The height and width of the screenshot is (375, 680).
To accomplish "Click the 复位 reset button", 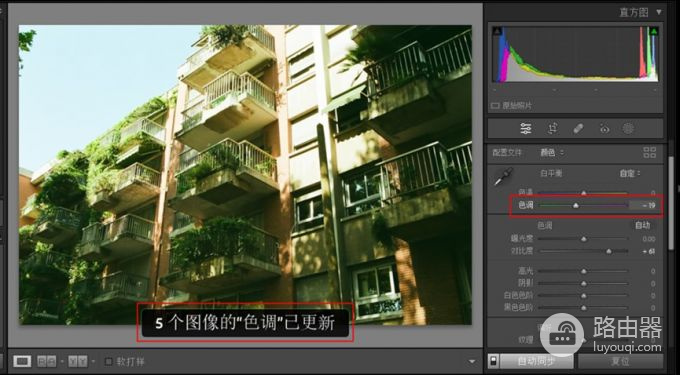I will pos(620,361).
